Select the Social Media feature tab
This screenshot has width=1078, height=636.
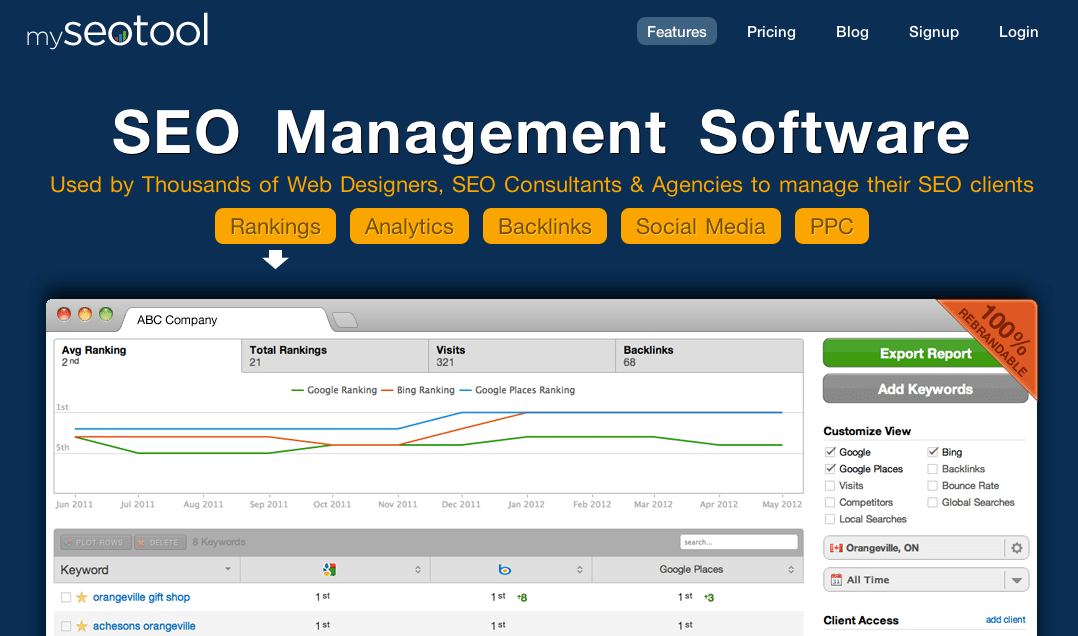click(701, 226)
